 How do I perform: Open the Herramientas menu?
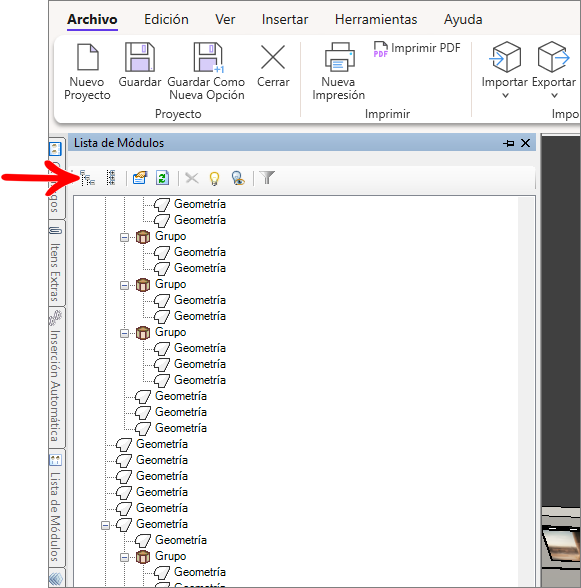376,19
